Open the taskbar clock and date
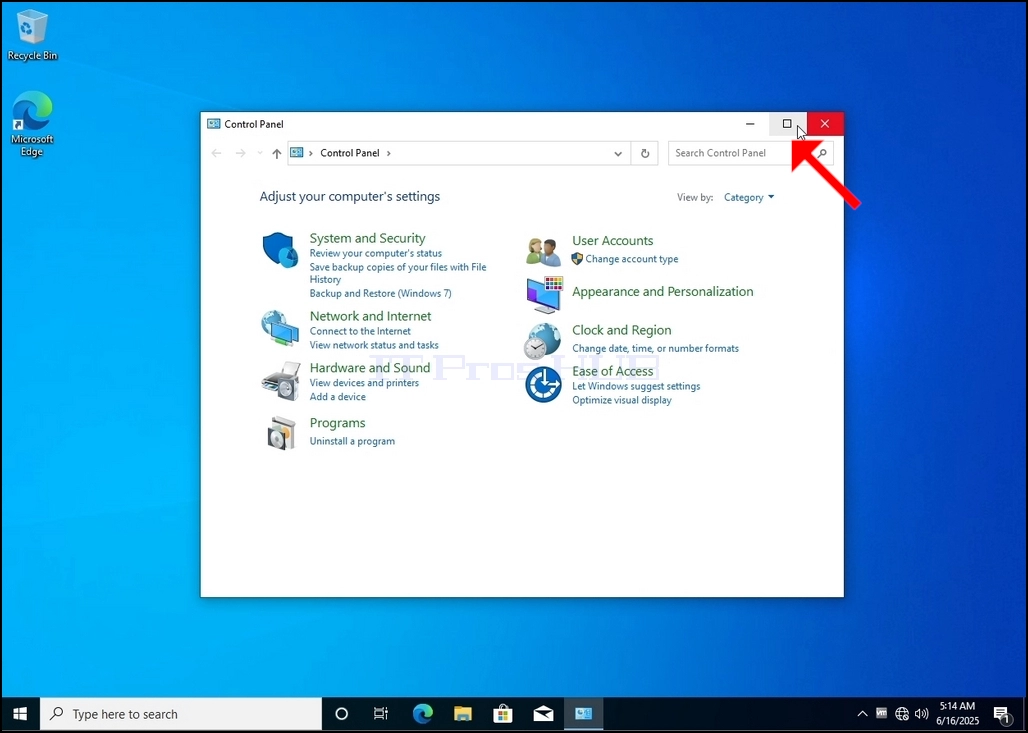 point(957,713)
